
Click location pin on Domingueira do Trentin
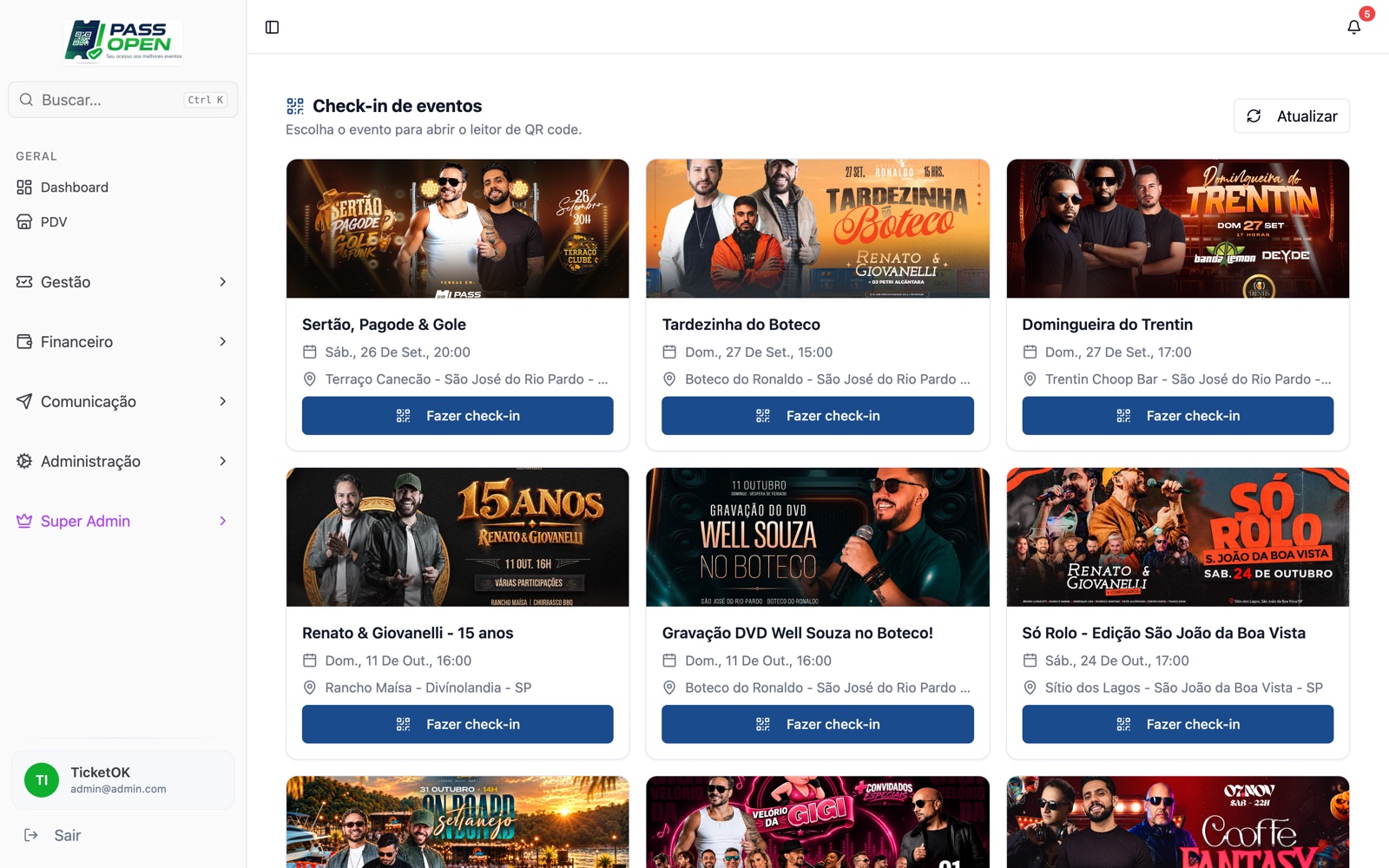click(1030, 378)
